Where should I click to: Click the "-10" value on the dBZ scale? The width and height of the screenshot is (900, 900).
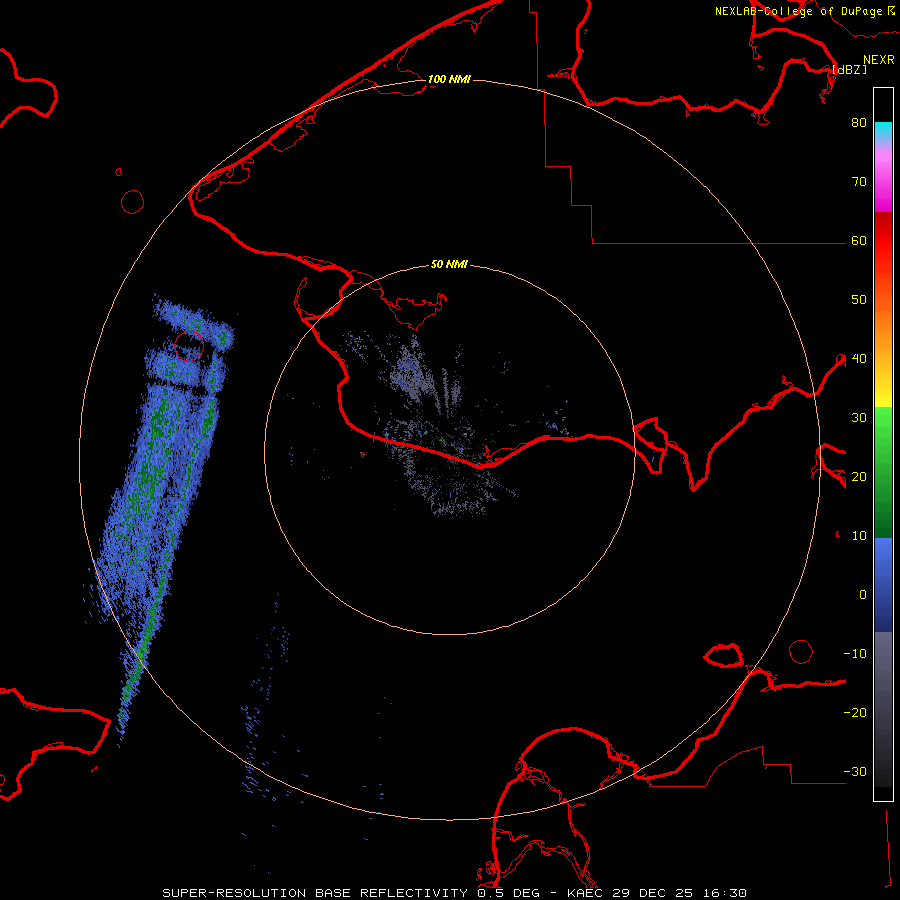[x=855, y=654]
